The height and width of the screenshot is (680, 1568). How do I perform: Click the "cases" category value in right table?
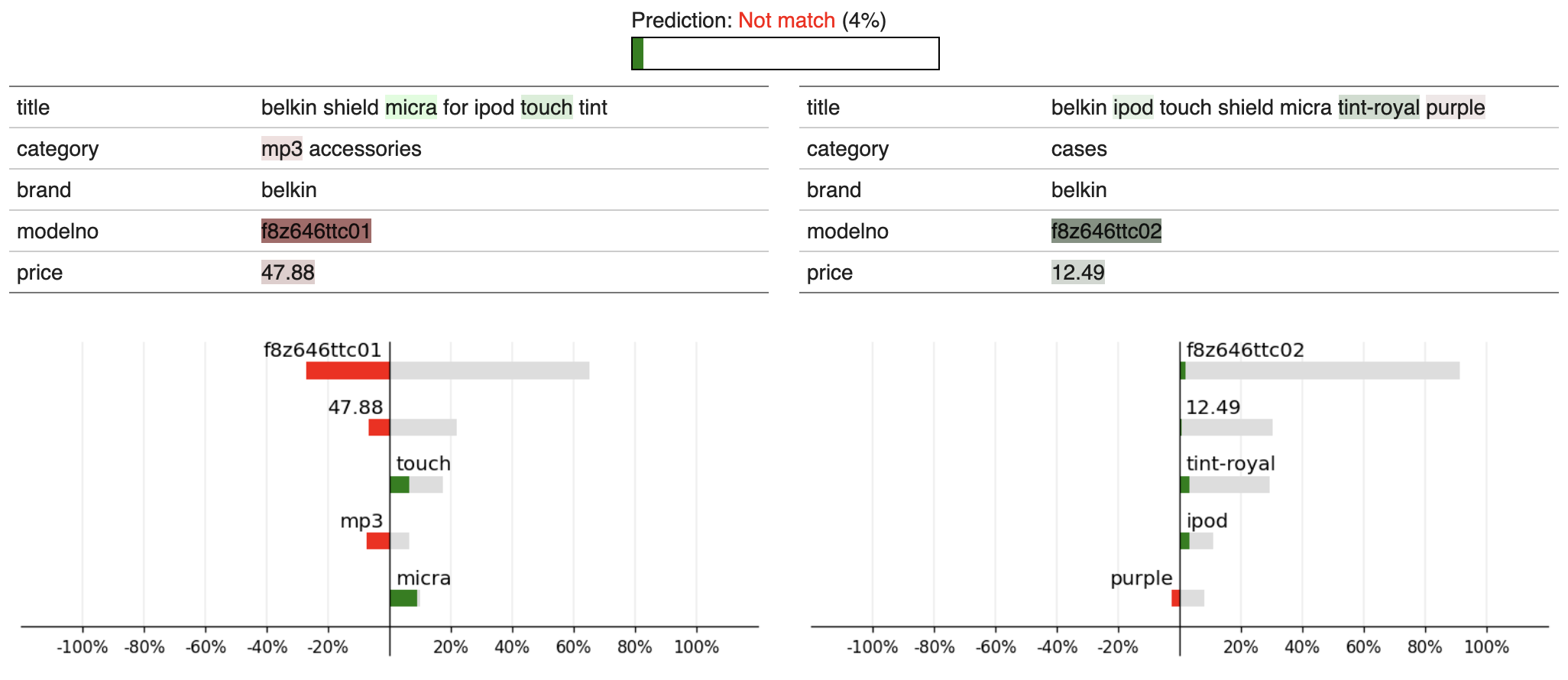1078,148
